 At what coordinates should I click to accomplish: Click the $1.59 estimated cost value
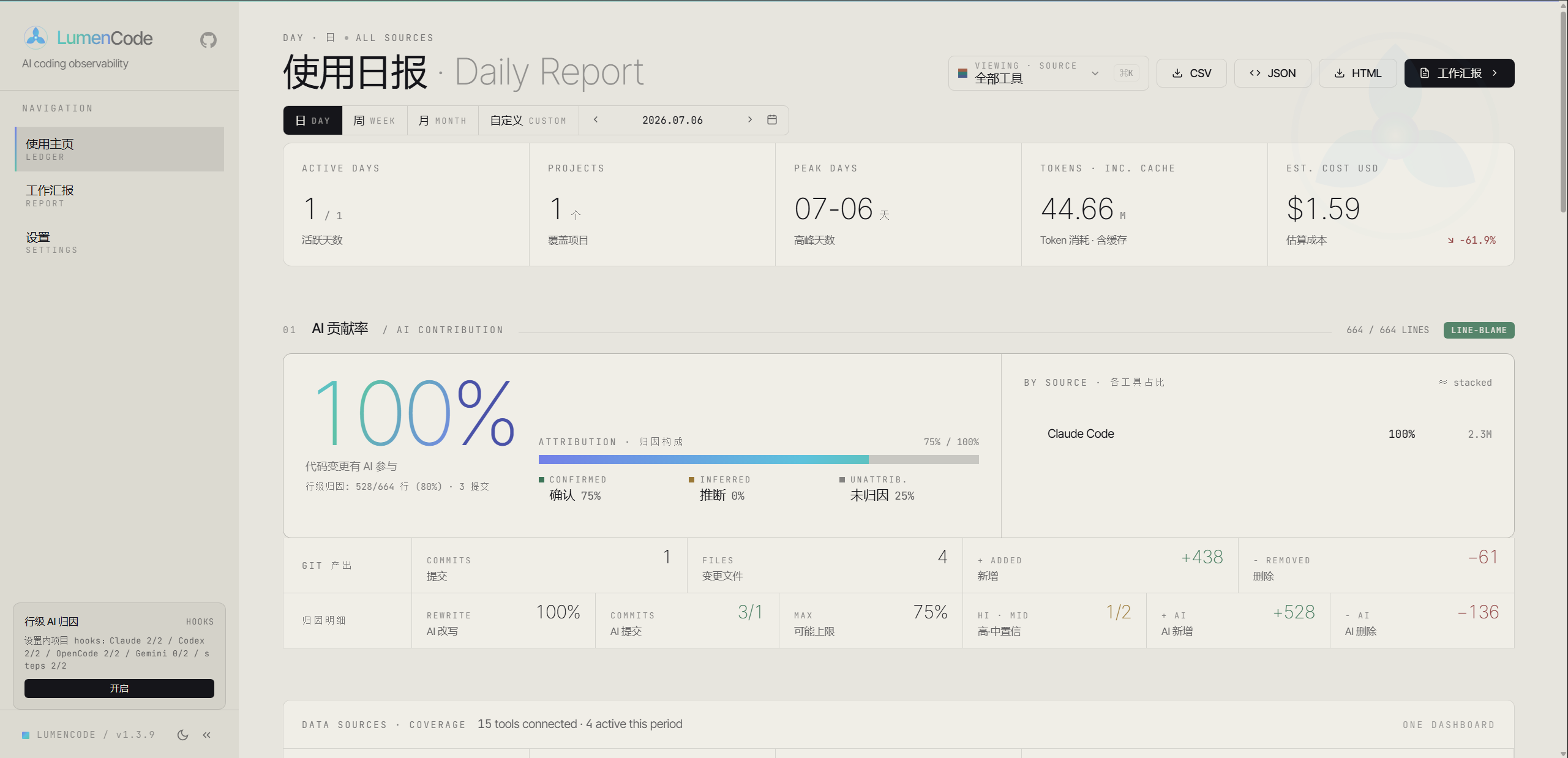point(1323,209)
